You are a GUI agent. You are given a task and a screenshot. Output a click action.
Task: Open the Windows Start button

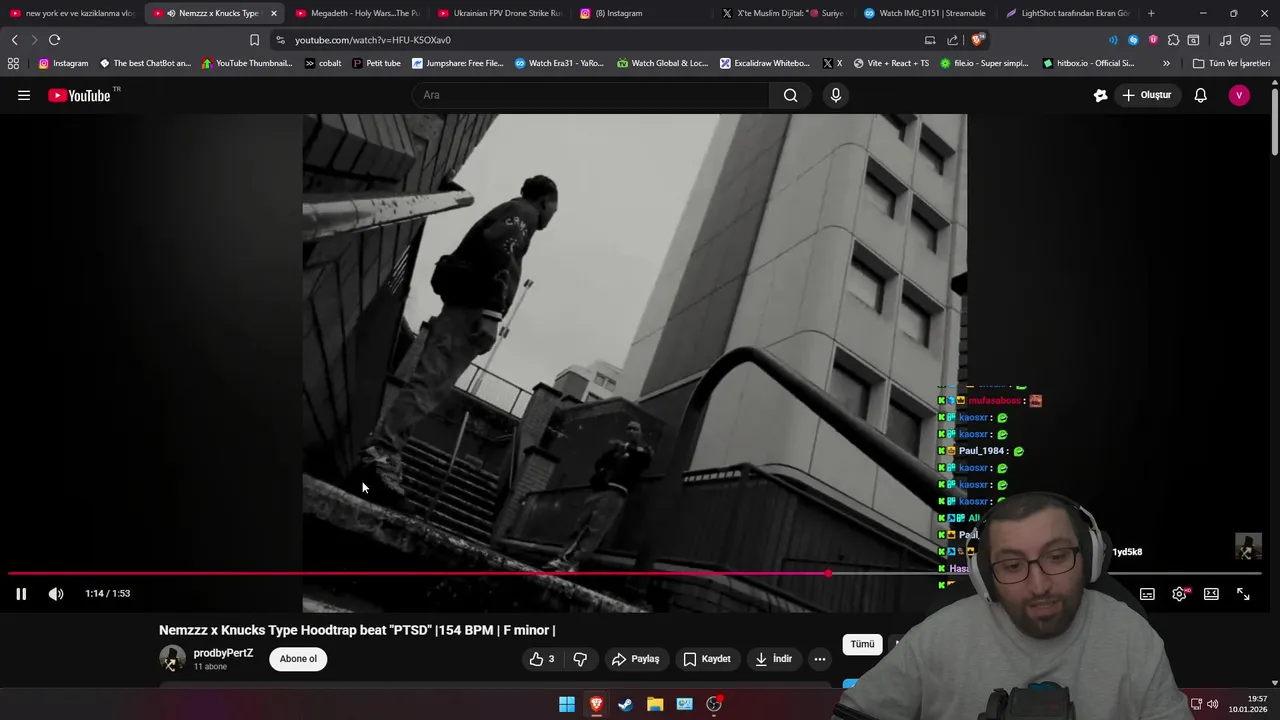(x=567, y=704)
